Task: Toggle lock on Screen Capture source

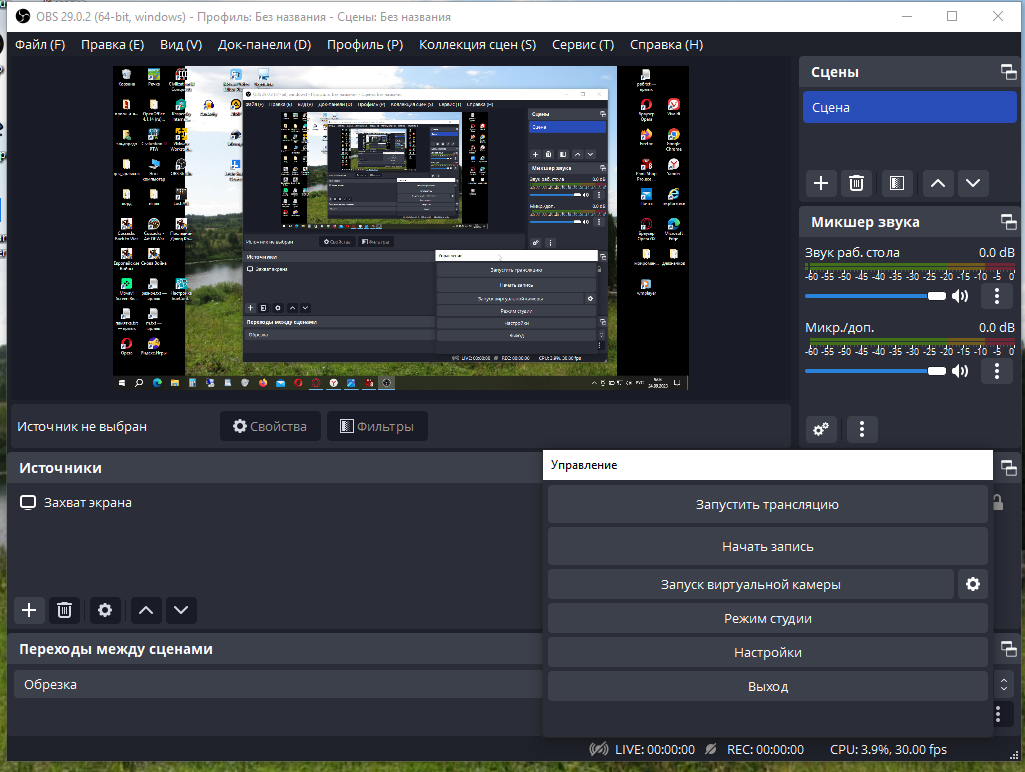Action: (998, 502)
